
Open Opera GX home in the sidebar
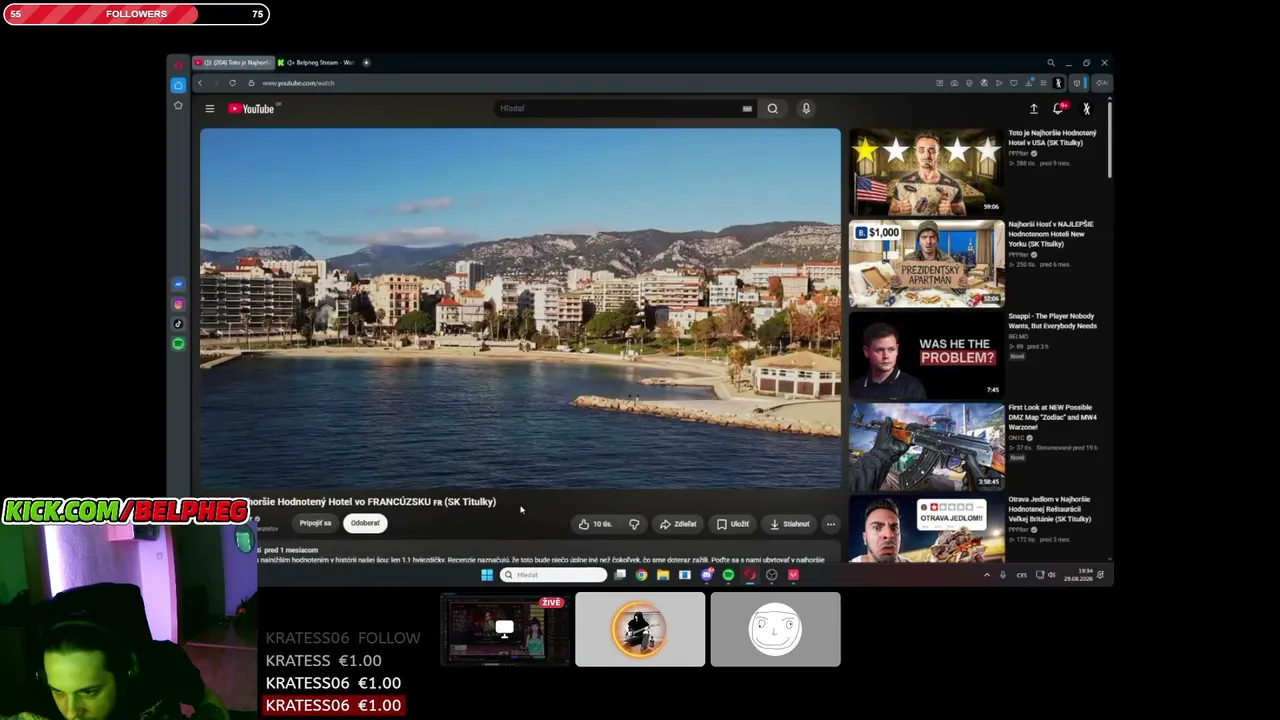click(x=178, y=85)
